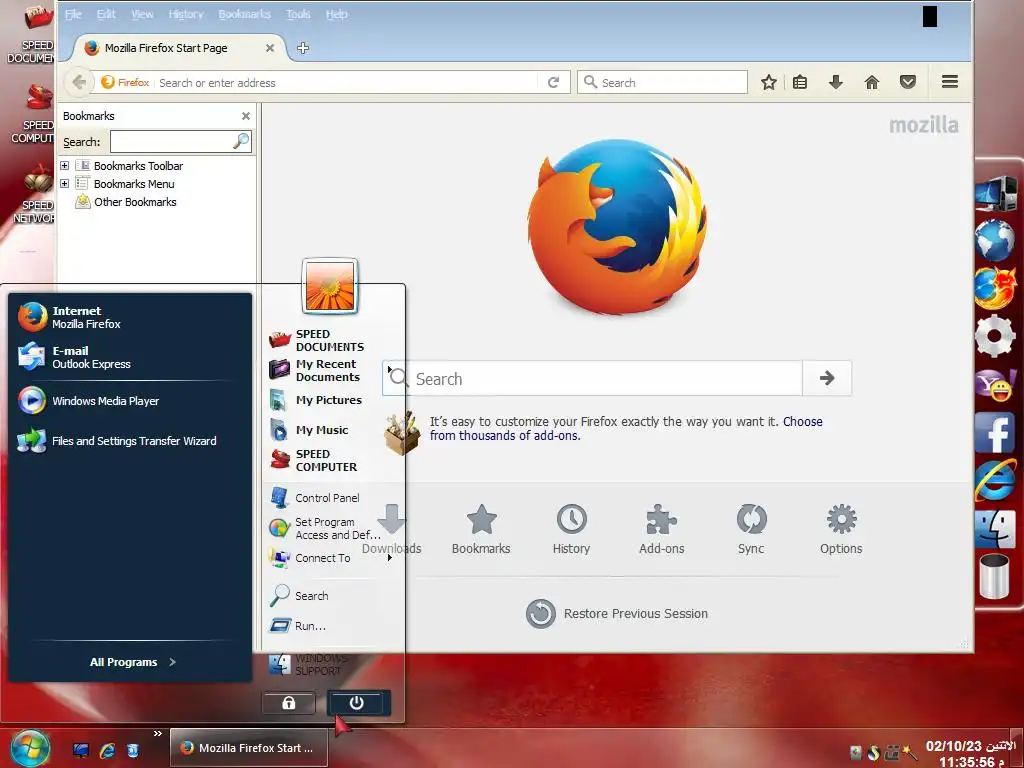Screen dimensions: 1024x768
Task: Launch Internet Mozilla Firefox from Start menu
Action: pos(129,317)
